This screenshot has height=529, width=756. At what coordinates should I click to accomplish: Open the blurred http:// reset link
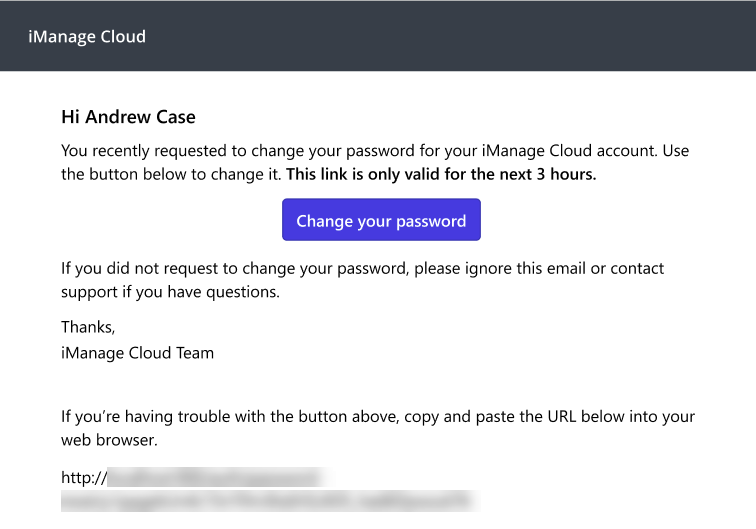coord(215,478)
